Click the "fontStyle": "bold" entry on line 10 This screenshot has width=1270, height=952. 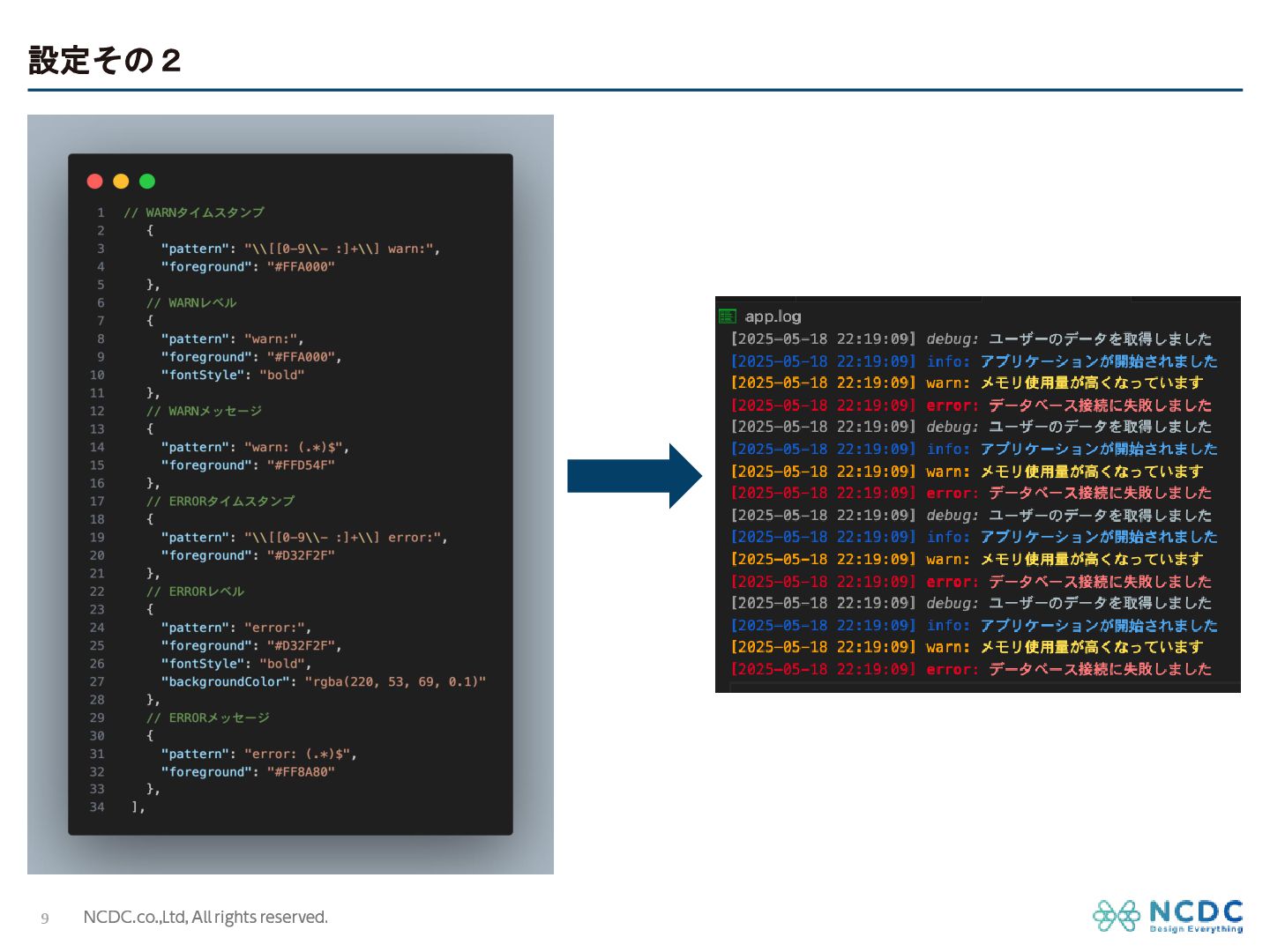tap(233, 376)
